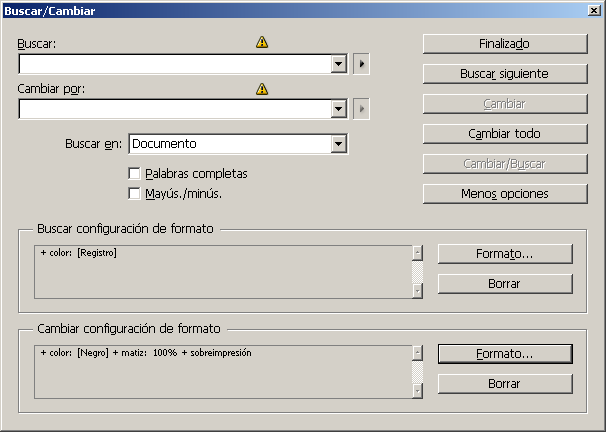Collapse the dialog with Menos opciones

point(505,194)
